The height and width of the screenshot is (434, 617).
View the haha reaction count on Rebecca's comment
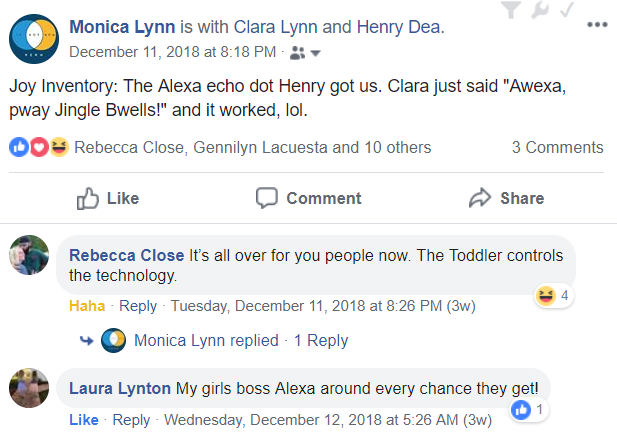554,295
